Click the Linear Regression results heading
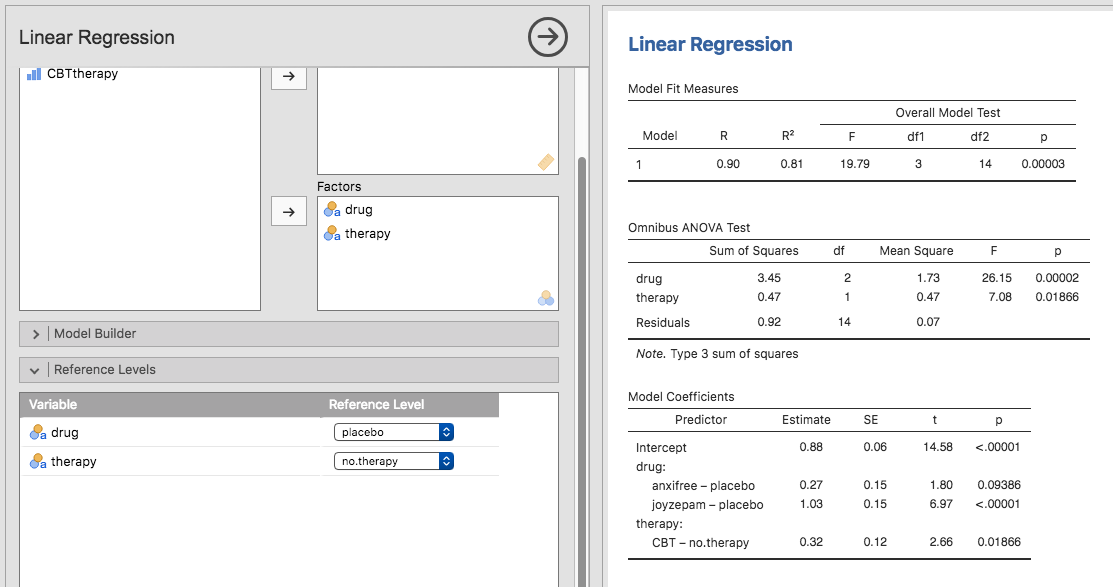Viewport: 1113px width, 587px height. click(710, 44)
